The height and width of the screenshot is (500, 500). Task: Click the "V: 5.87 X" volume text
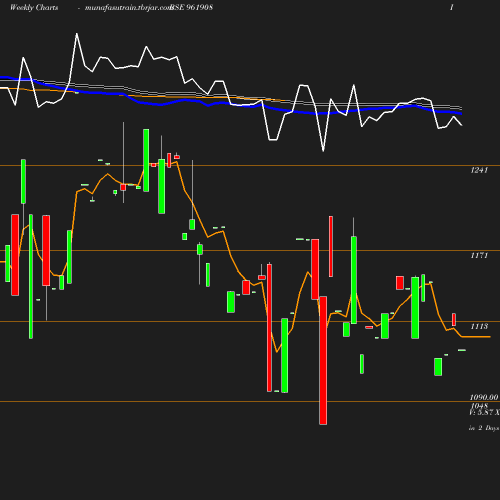tap(484, 412)
